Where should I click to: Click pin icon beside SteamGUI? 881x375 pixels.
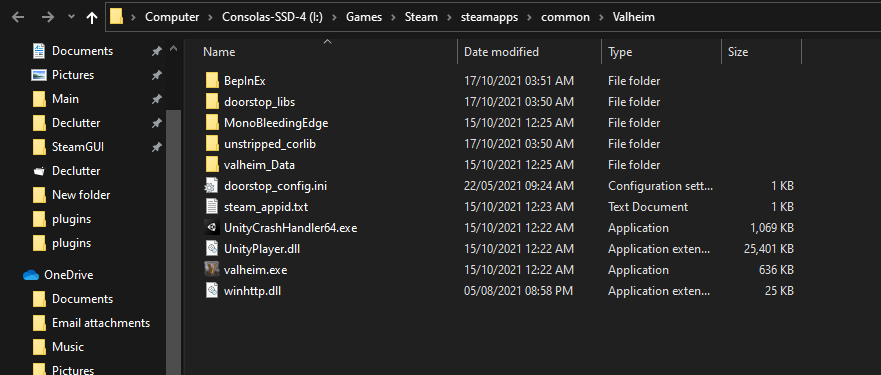point(157,147)
